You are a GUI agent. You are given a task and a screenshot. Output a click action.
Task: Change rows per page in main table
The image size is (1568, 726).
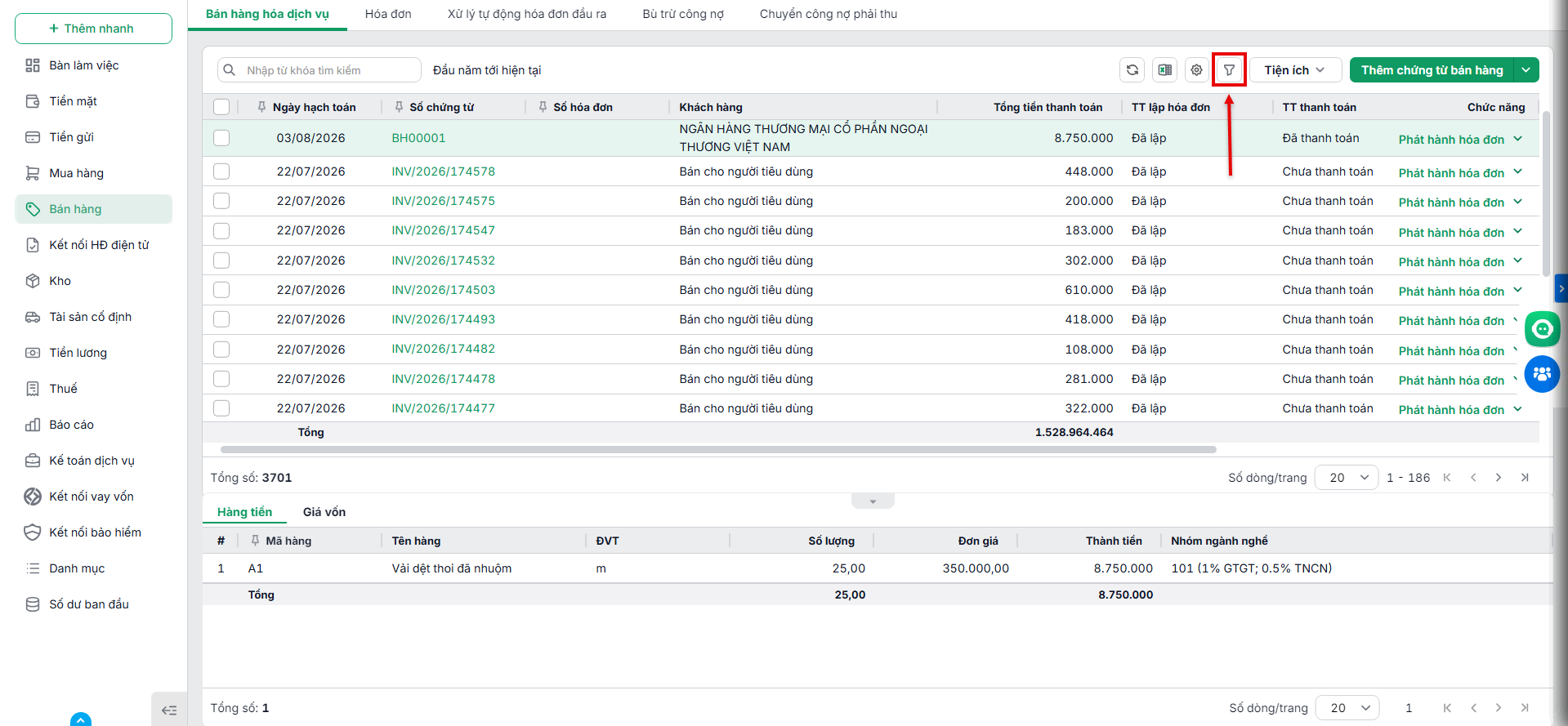tap(1347, 478)
